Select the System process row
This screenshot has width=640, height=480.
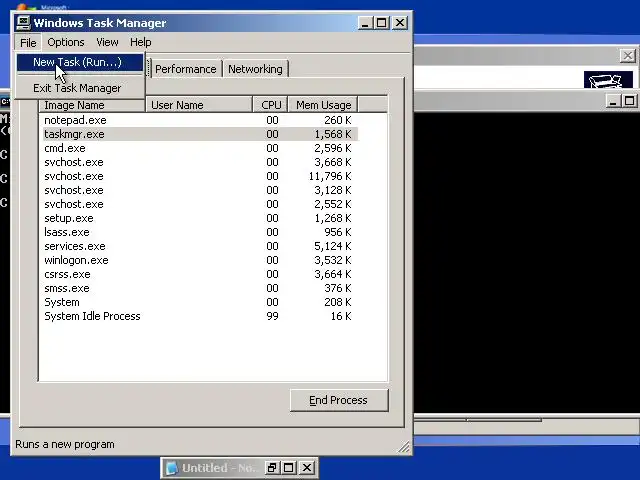(x=200, y=302)
